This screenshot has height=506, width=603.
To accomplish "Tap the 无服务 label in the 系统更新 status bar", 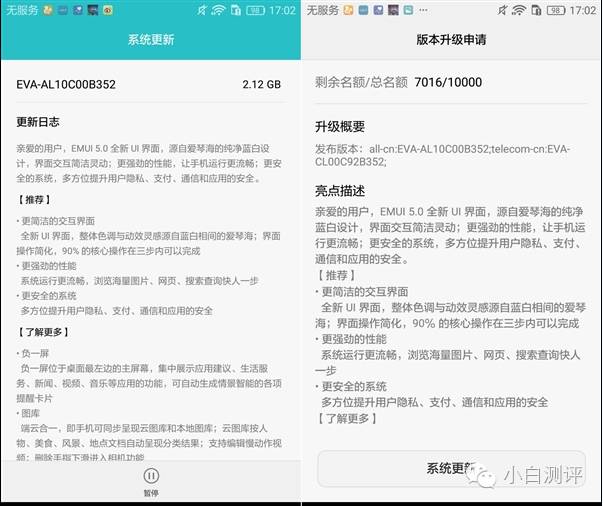I will click(x=22, y=10).
